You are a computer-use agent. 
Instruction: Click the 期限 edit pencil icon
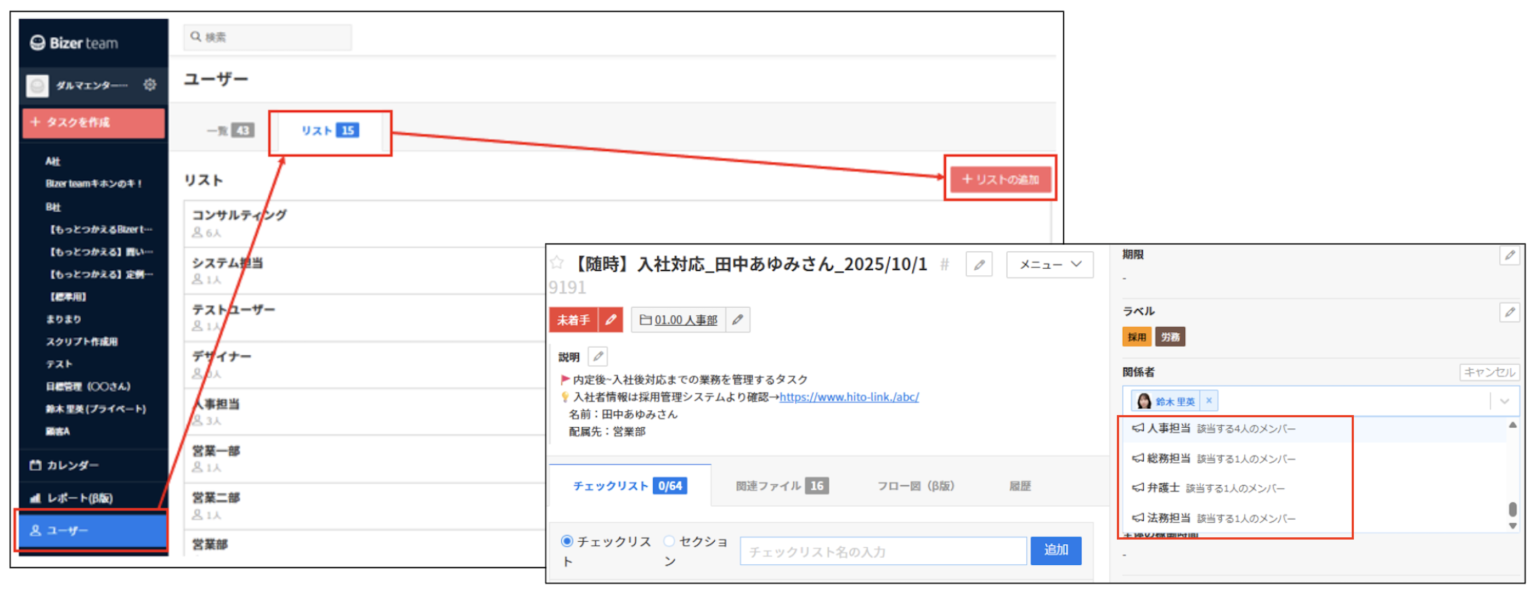tap(1509, 256)
